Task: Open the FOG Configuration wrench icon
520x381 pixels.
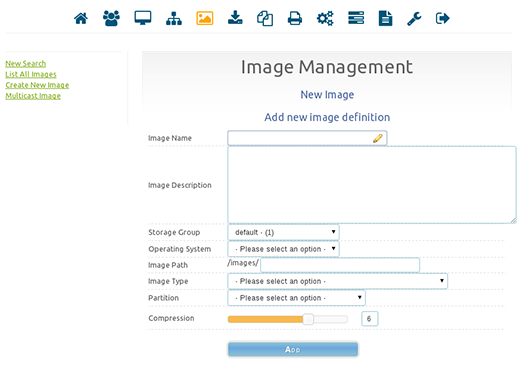Action: click(414, 19)
